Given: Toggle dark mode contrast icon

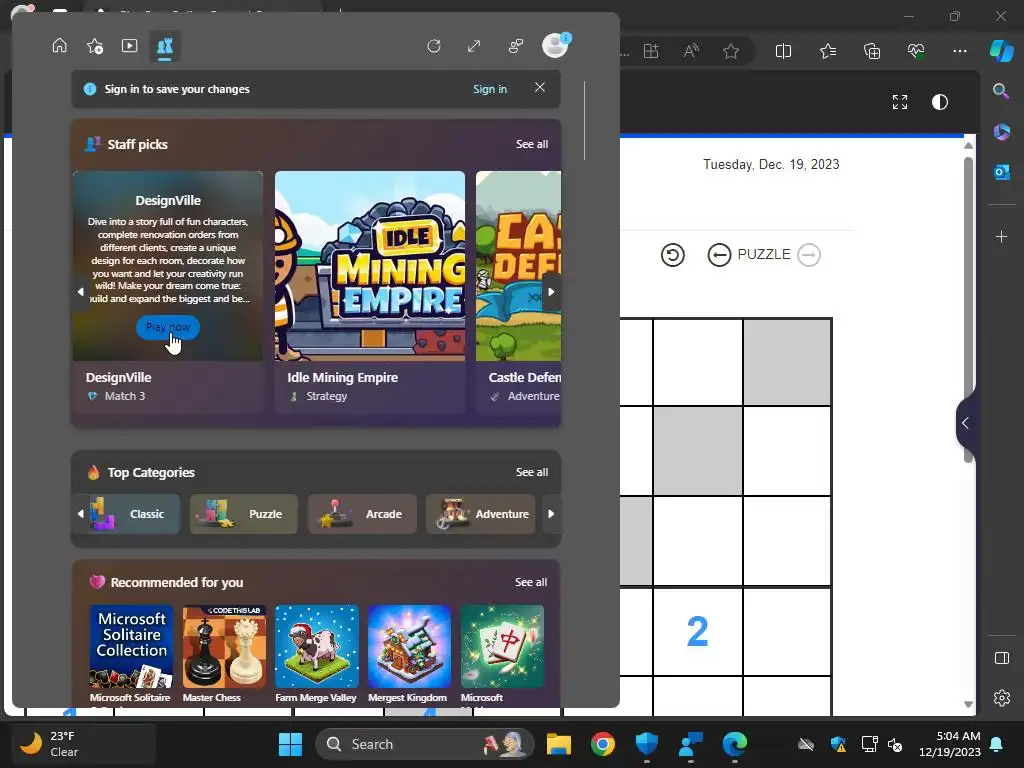Looking at the screenshot, I should (x=940, y=102).
